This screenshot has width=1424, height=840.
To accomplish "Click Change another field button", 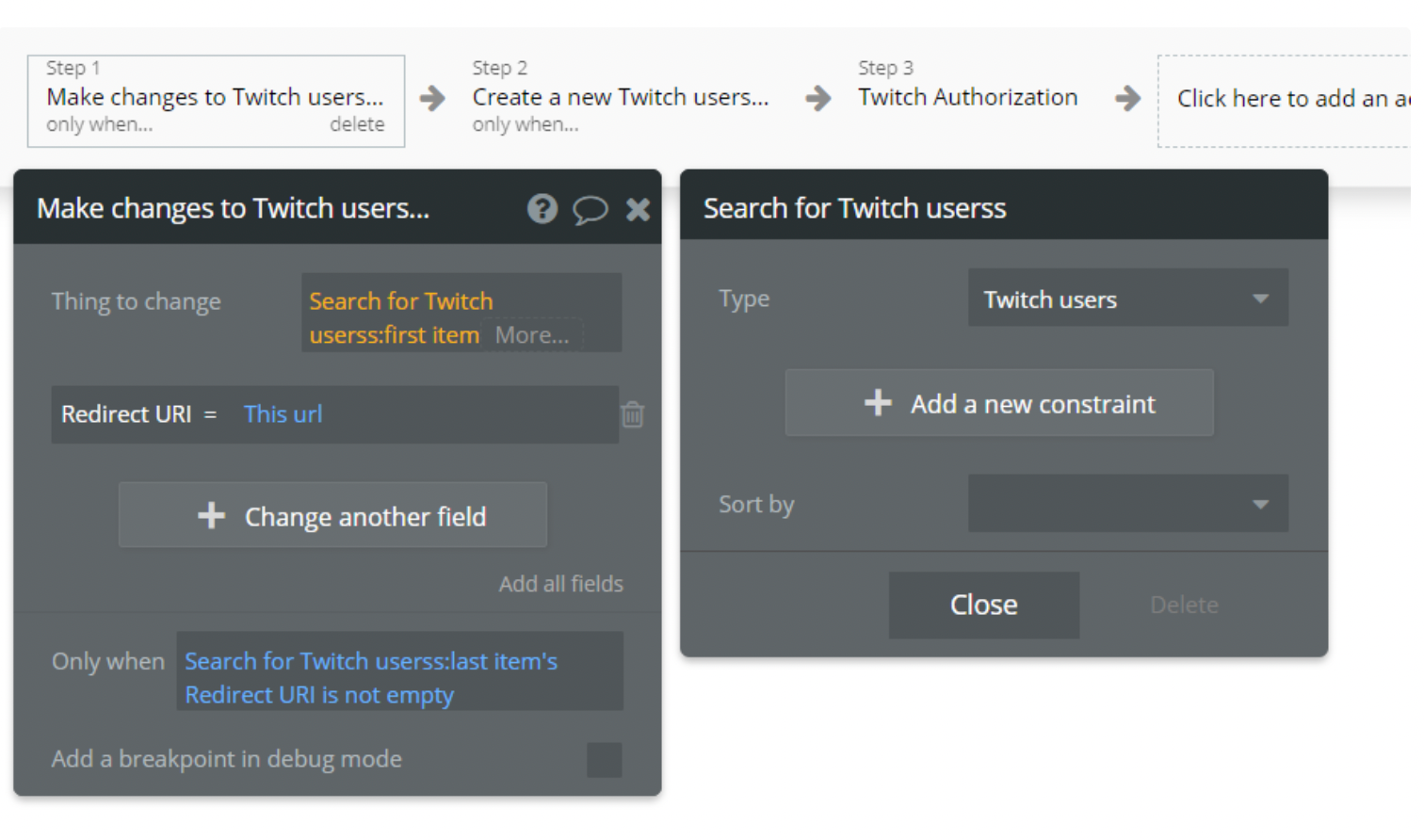I will 332,515.
